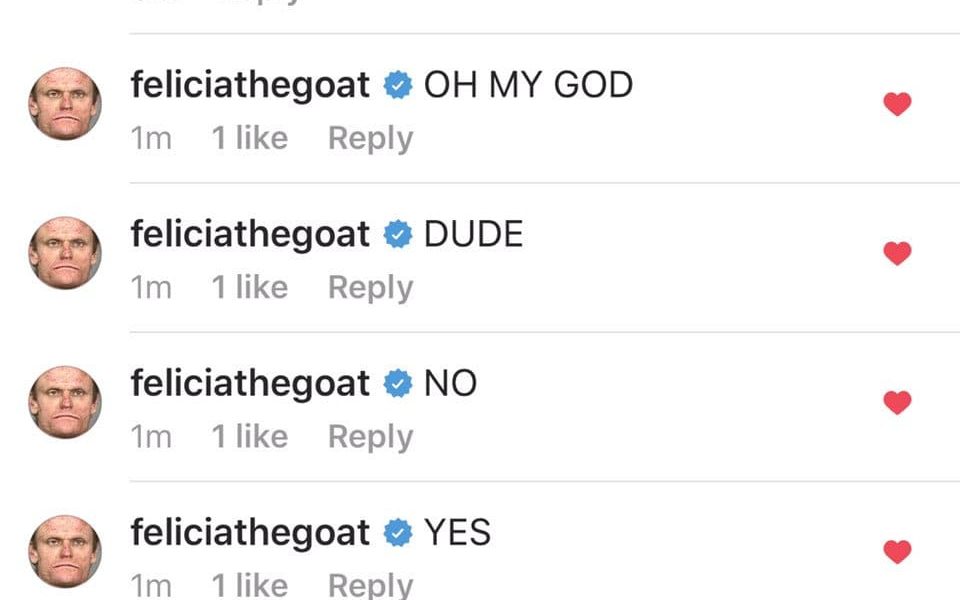Open profile picture beside DUDE comment

65,253
